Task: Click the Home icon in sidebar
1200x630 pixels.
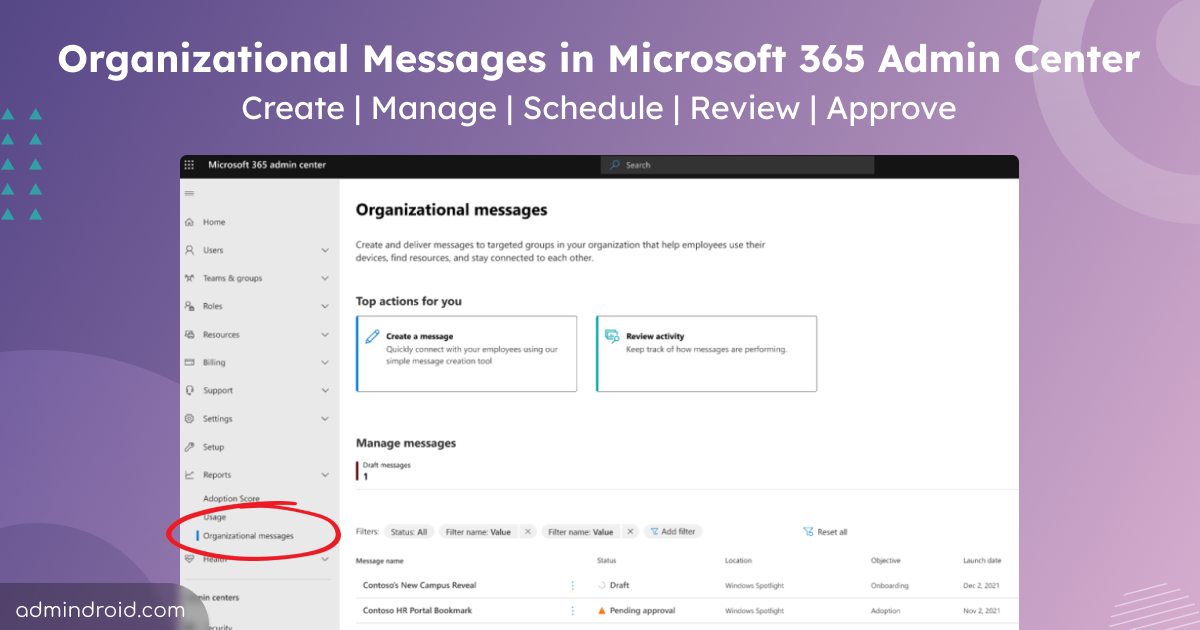Action: 189,222
